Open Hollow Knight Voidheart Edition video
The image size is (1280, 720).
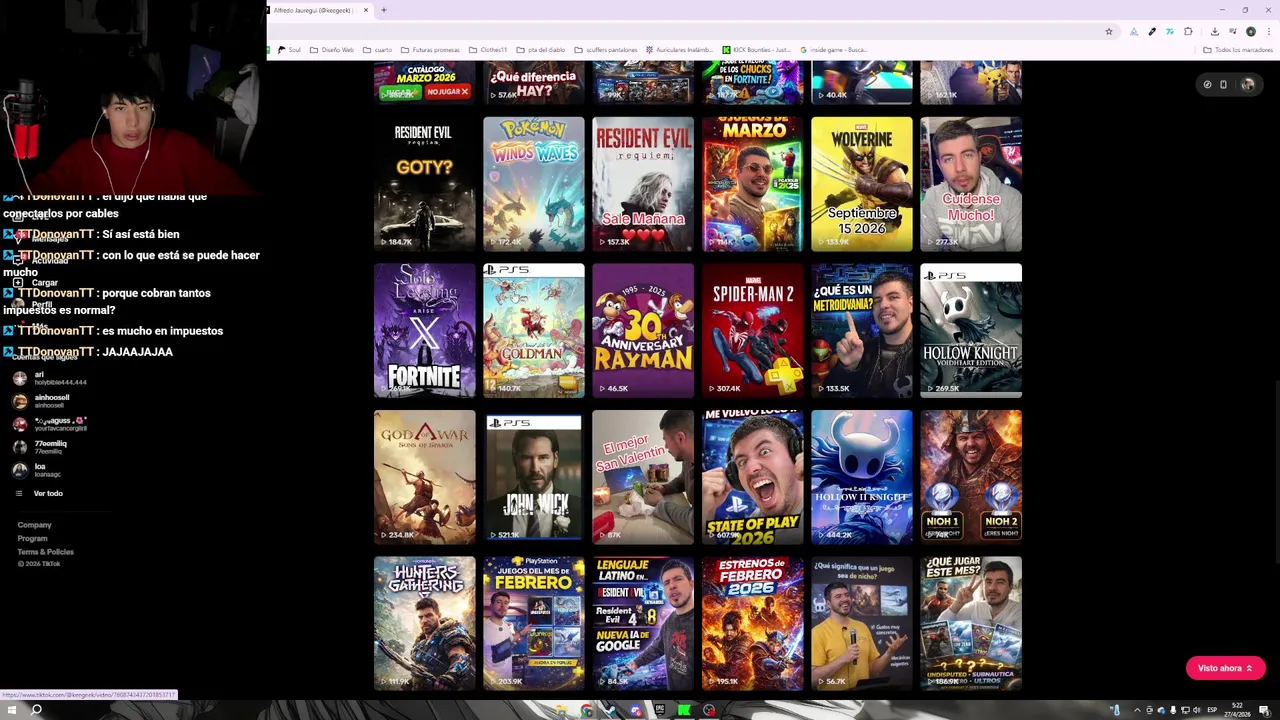(x=971, y=330)
